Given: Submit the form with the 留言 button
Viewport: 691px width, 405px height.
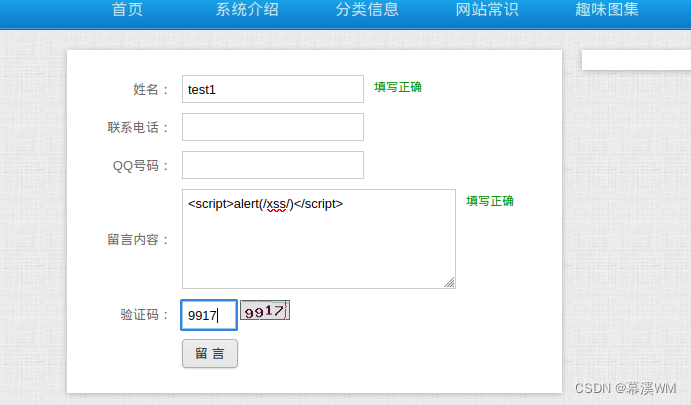Looking at the screenshot, I should [x=210, y=353].
